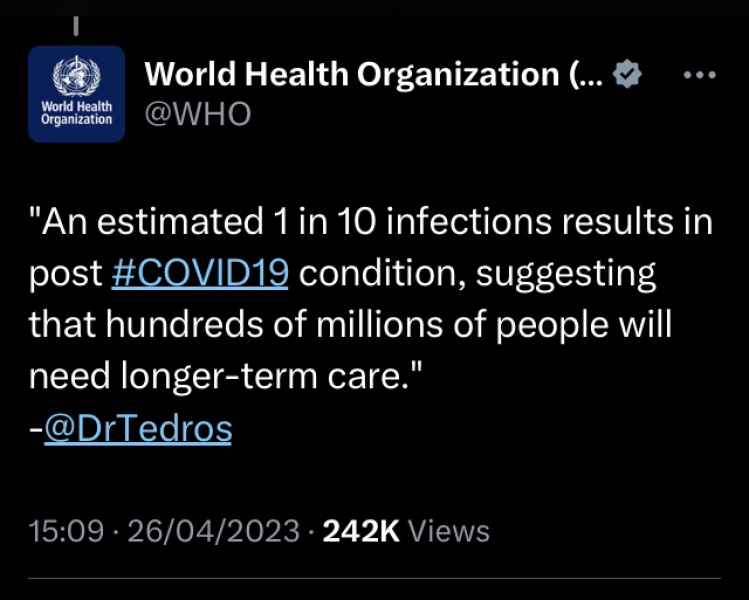Viewport: 749px width, 600px height.
Task: Click the 242K view count number
Action: [362, 530]
